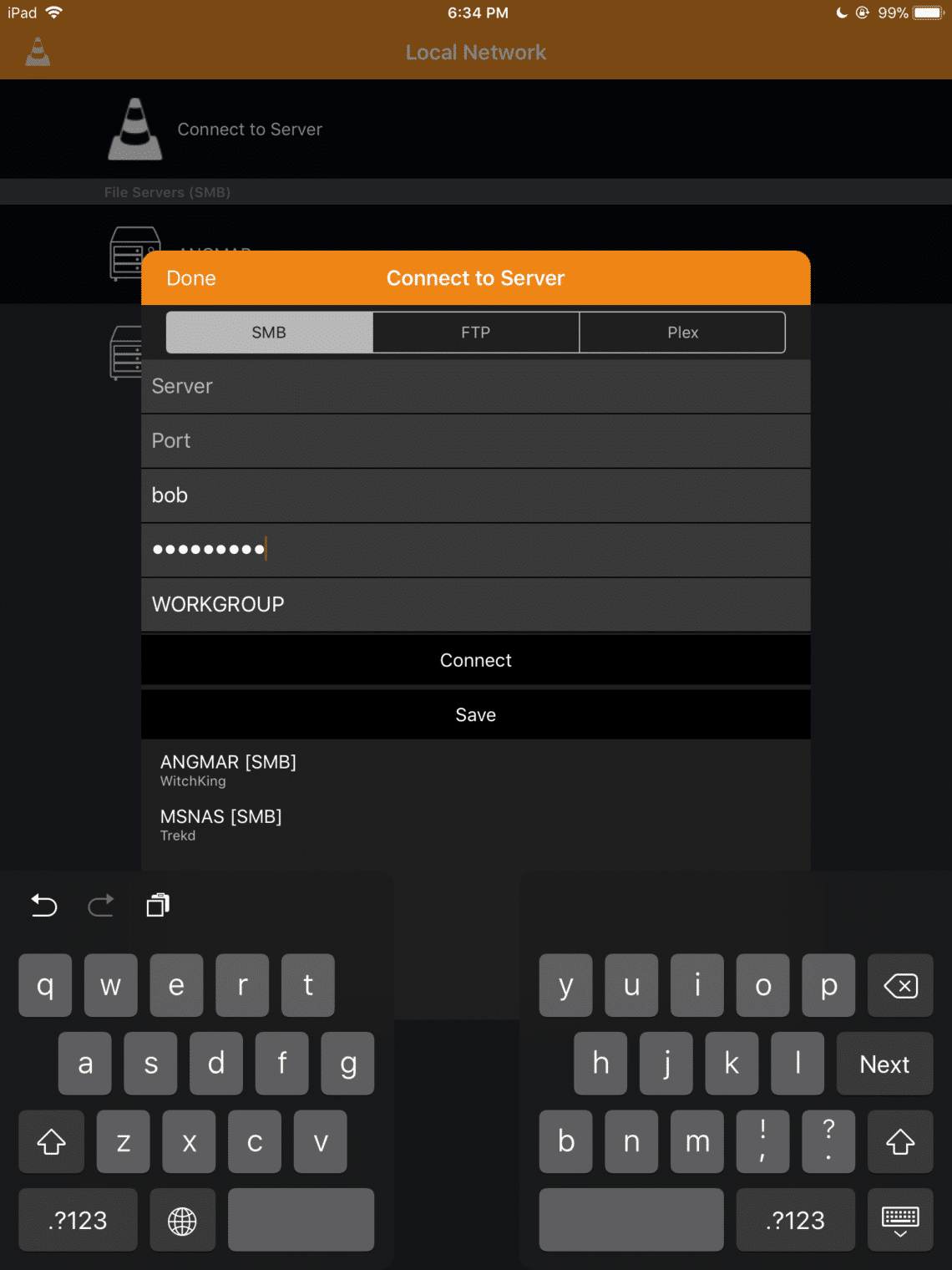Viewport: 952px width, 1270px height.
Task: Switch to the Plex tab
Action: point(682,332)
